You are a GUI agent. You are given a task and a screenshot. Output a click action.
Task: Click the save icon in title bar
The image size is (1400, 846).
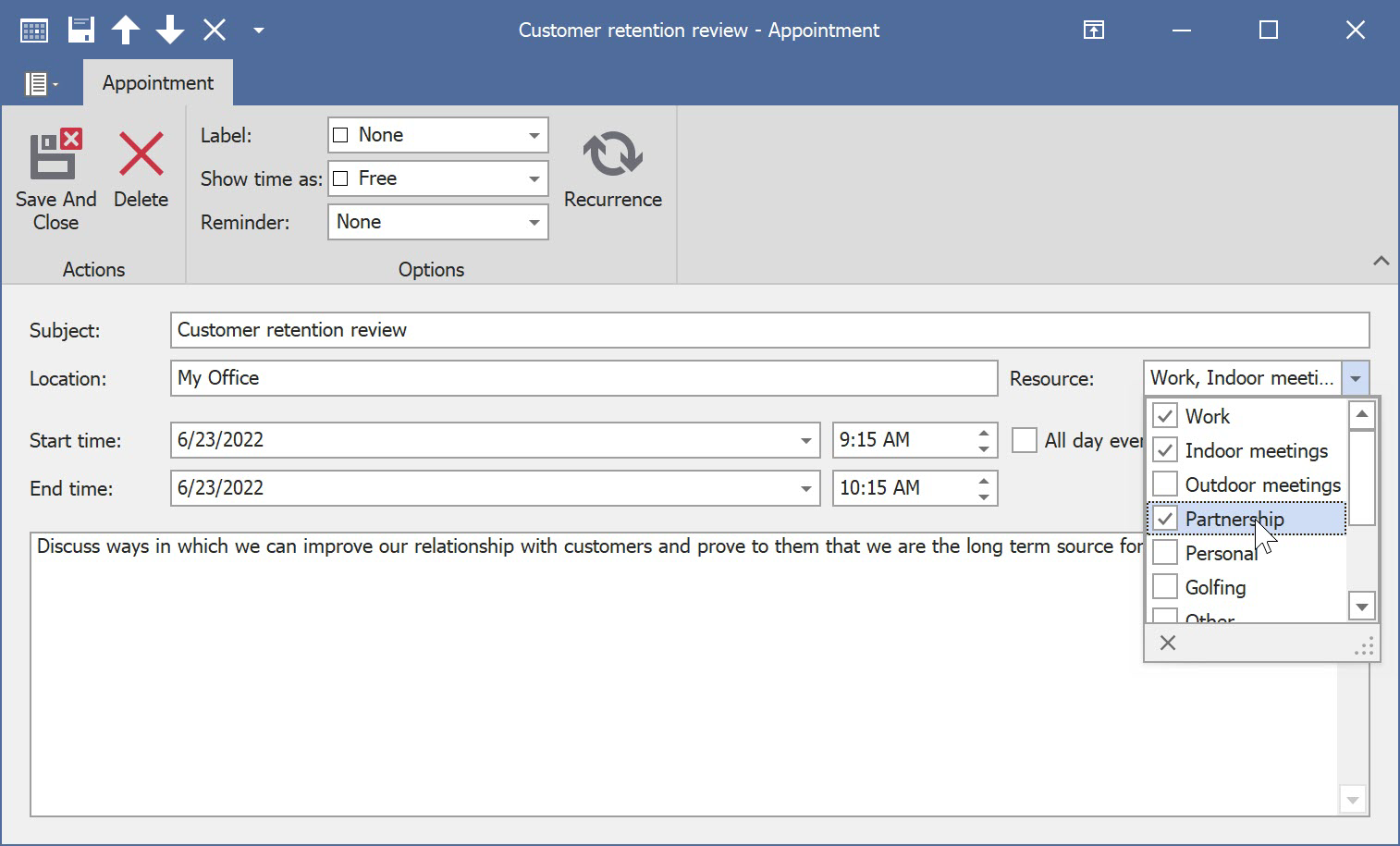81,31
